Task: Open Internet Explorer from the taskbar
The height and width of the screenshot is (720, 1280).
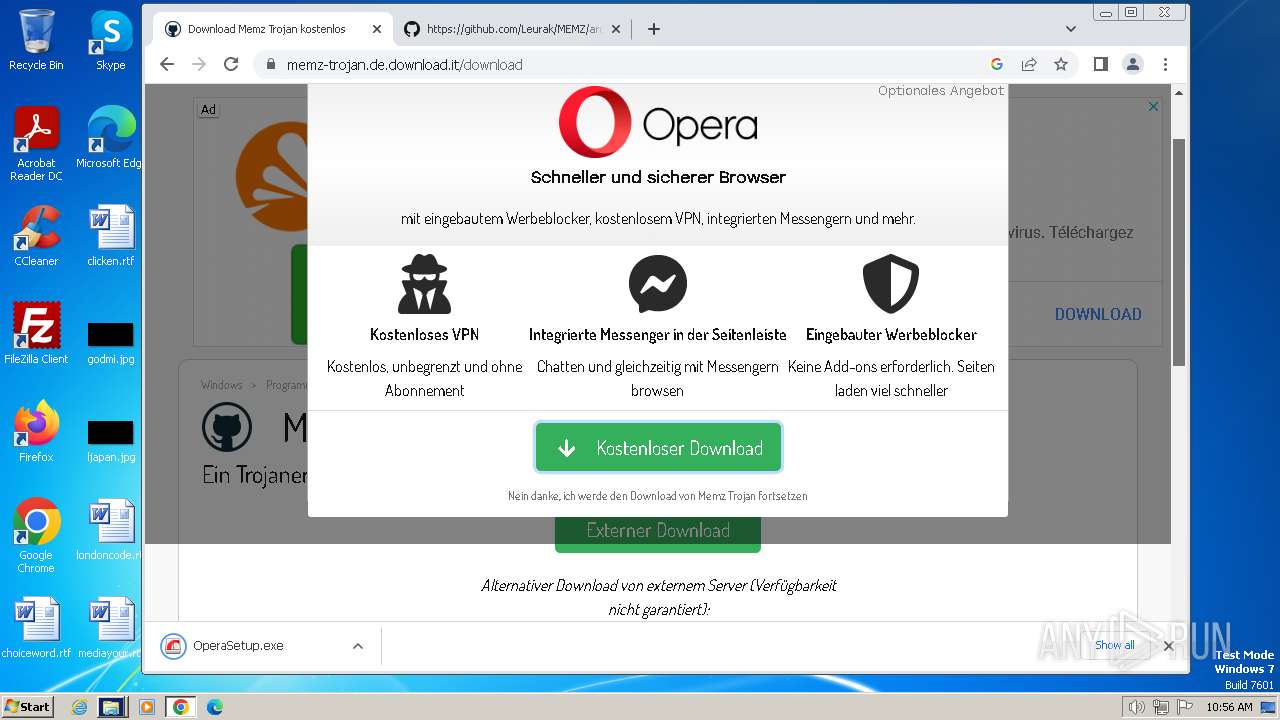Action: pyautogui.click(x=80, y=707)
